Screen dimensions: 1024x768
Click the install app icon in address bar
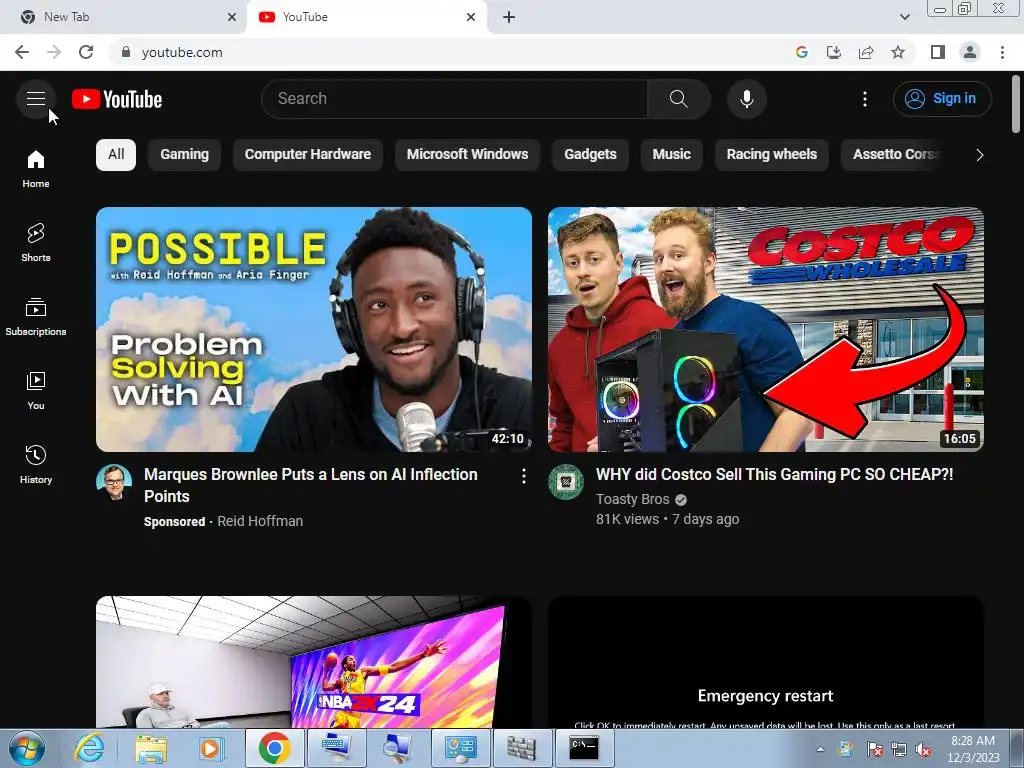pyautogui.click(x=834, y=52)
